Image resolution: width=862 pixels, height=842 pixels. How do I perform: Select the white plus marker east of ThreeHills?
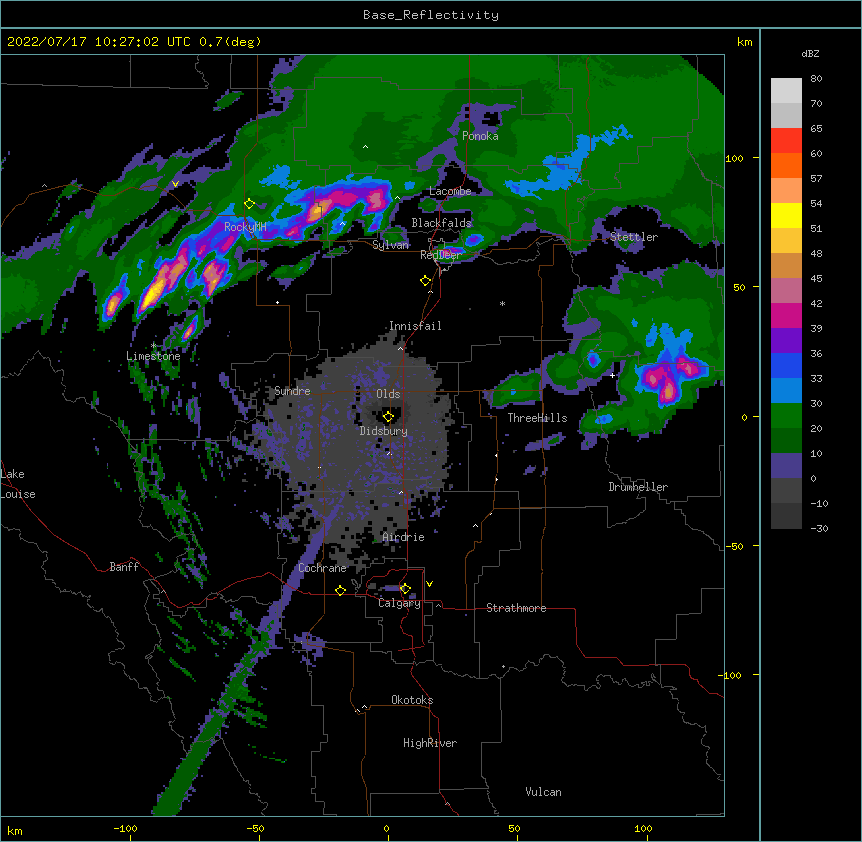click(x=613, y=375)
